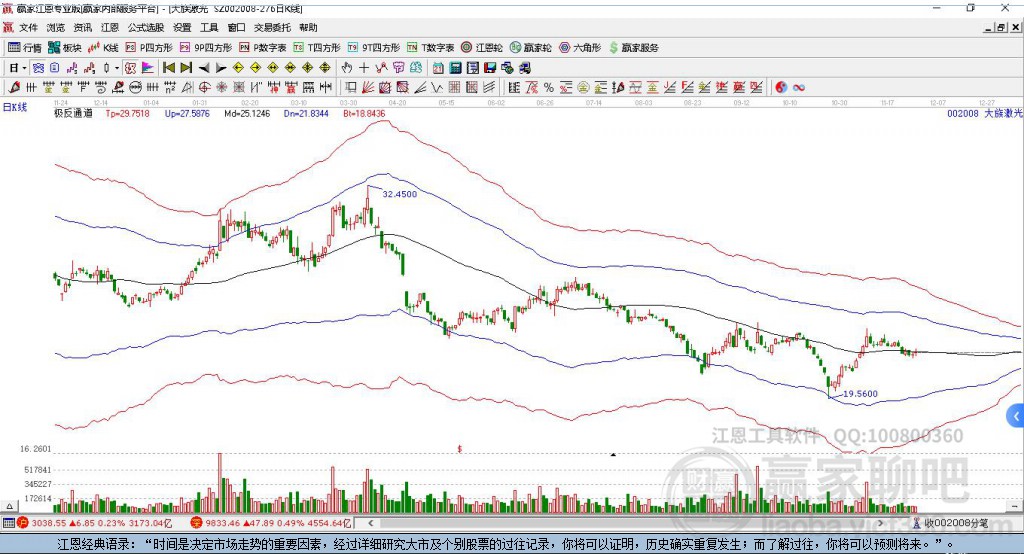Click the Tp=29.7518 value
This screenshot has width=1024, height=554.
(127, 113)
